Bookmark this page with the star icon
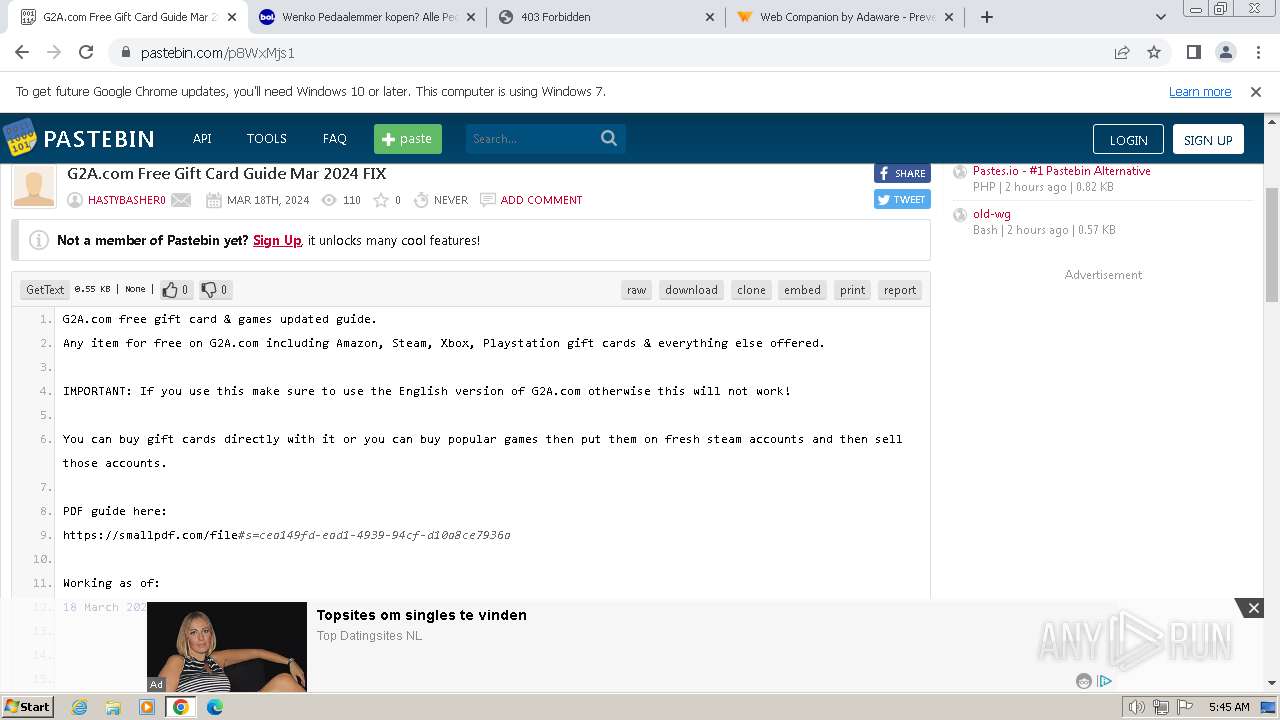 pyautogui.click(x=1154, y=52)
